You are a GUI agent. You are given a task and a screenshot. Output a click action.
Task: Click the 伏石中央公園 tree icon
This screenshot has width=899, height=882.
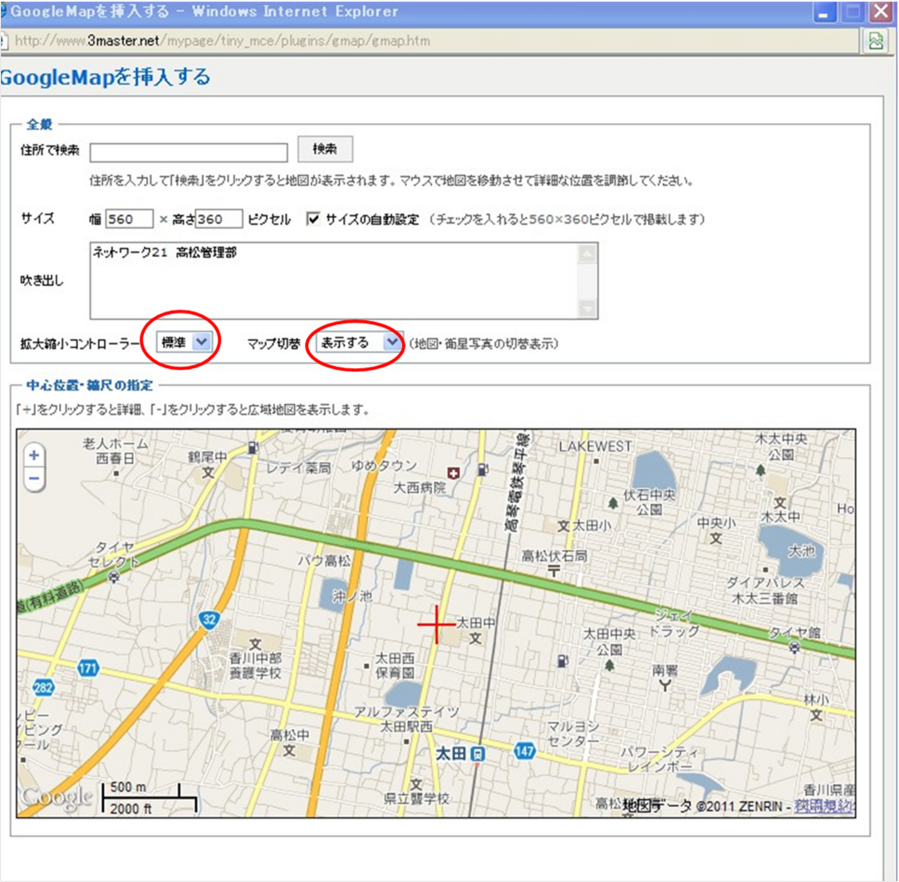coord(613,503)
